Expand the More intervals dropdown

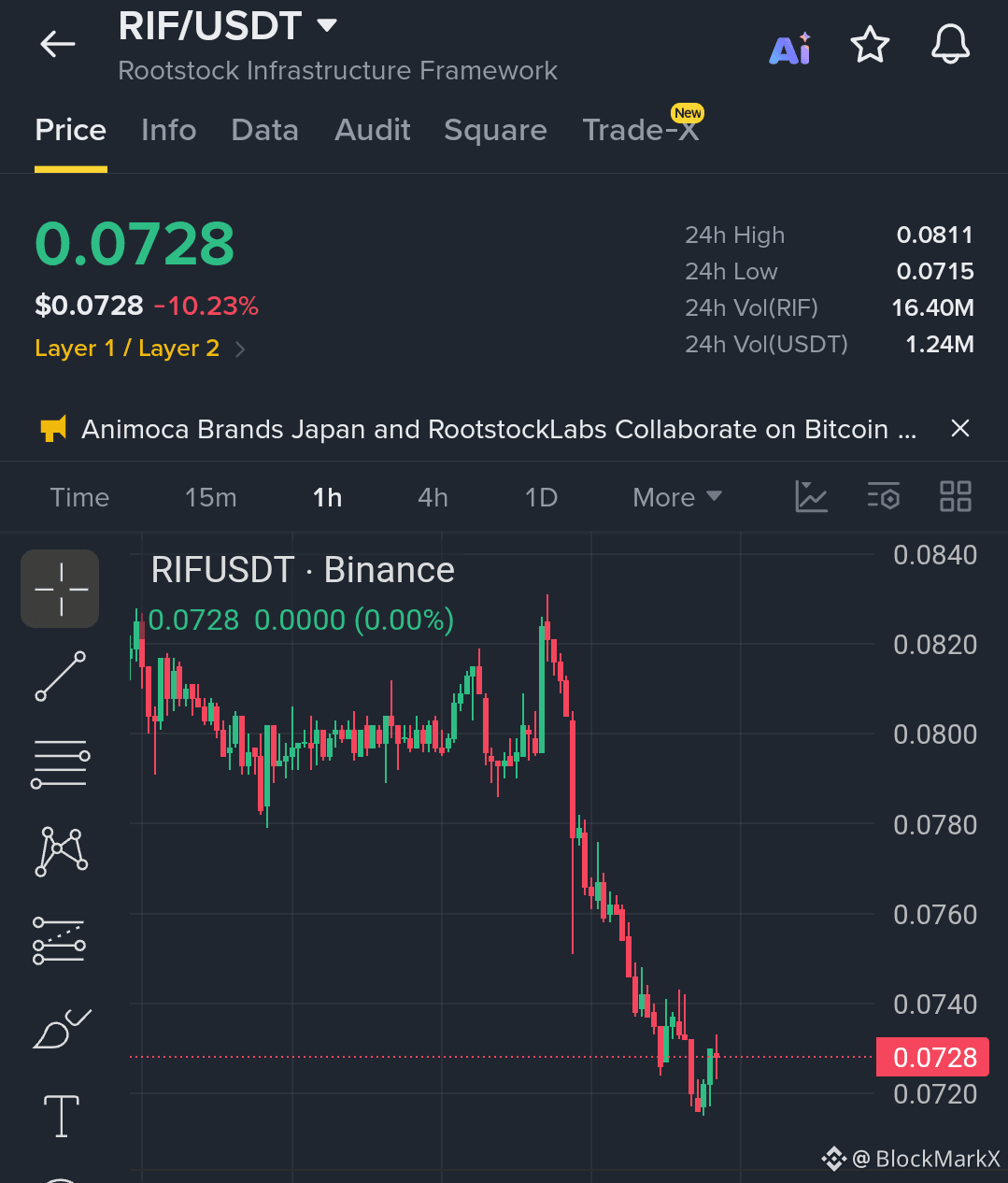coord(677,497)
